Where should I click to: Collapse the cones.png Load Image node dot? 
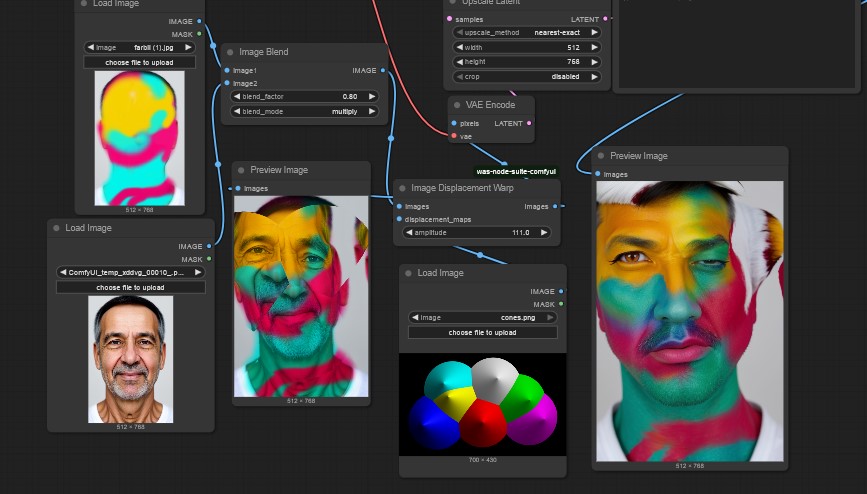pos(408,273)
